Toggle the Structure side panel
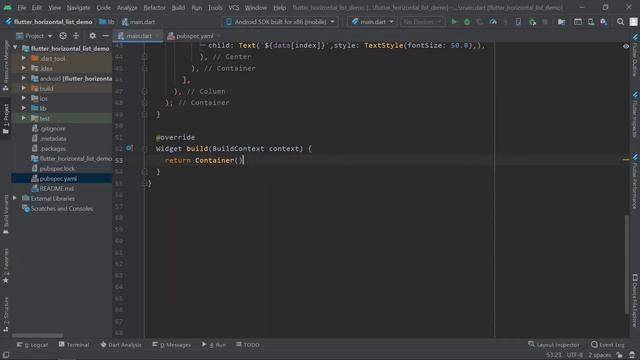 [x=6, y=314]
